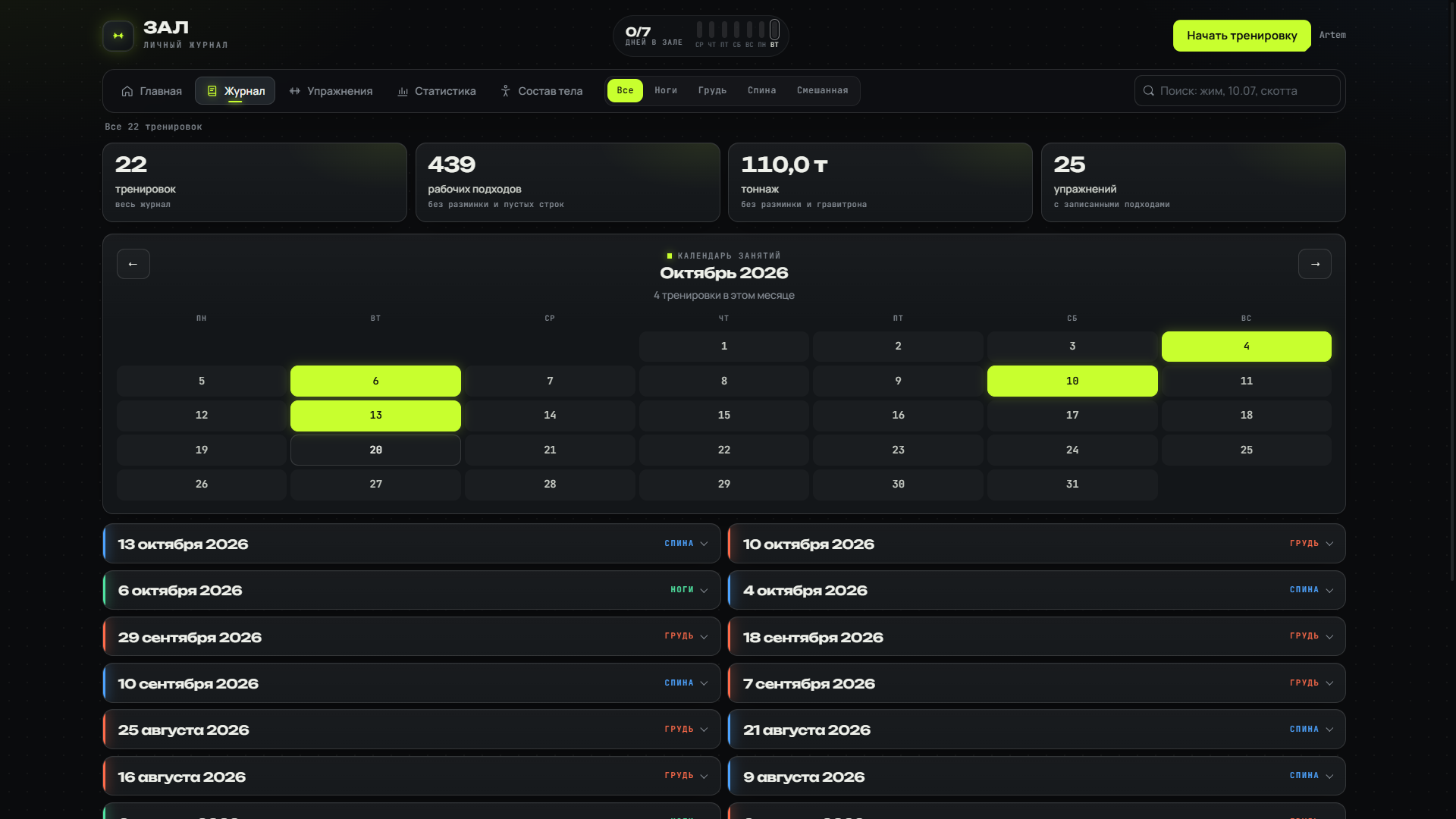Open the Упражнения tab
The height and width of the screenshot is (819, 1456).
pyautogui.click(x=331, y=91)
